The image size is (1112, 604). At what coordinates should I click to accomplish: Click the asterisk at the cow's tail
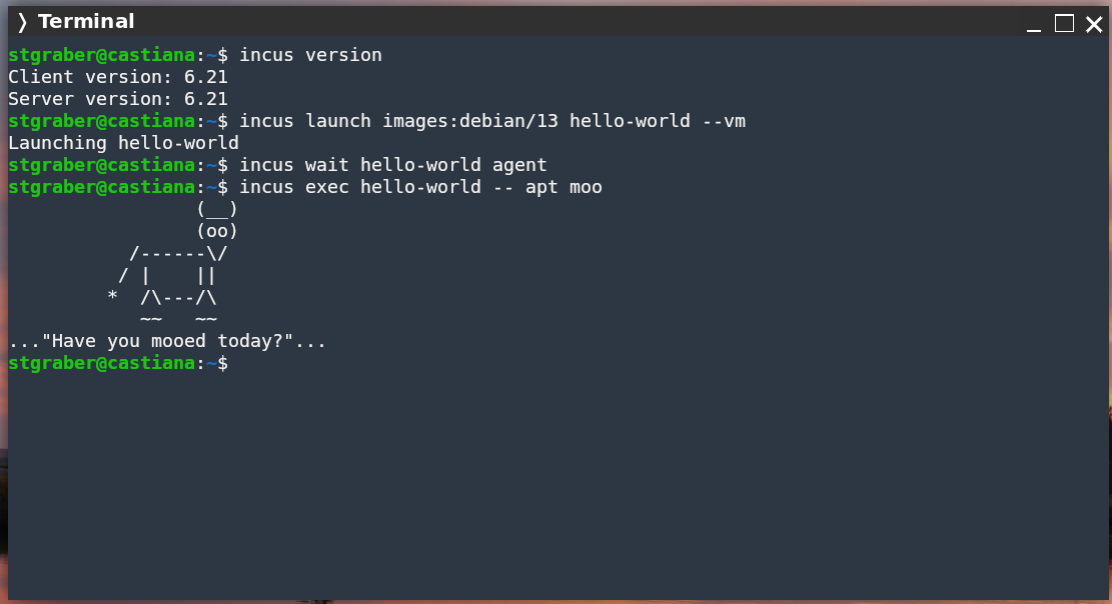coord(113,297)
